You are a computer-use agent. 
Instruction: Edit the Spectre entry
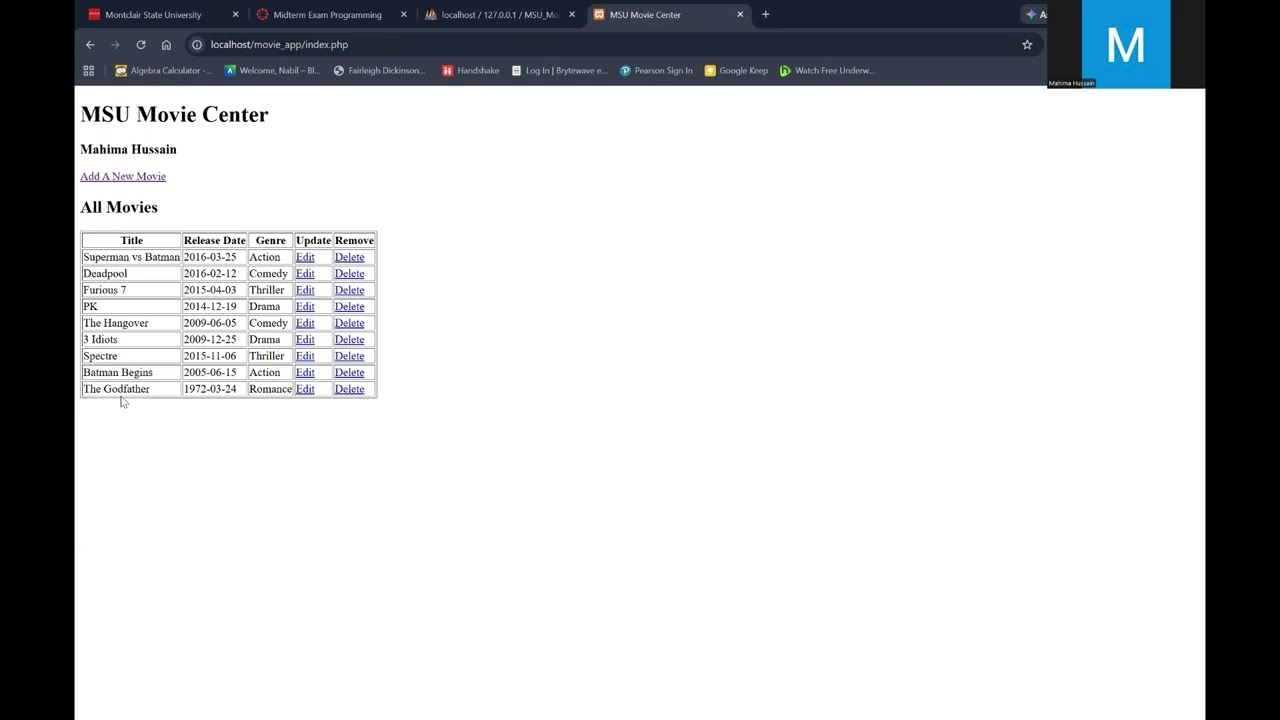305,357
